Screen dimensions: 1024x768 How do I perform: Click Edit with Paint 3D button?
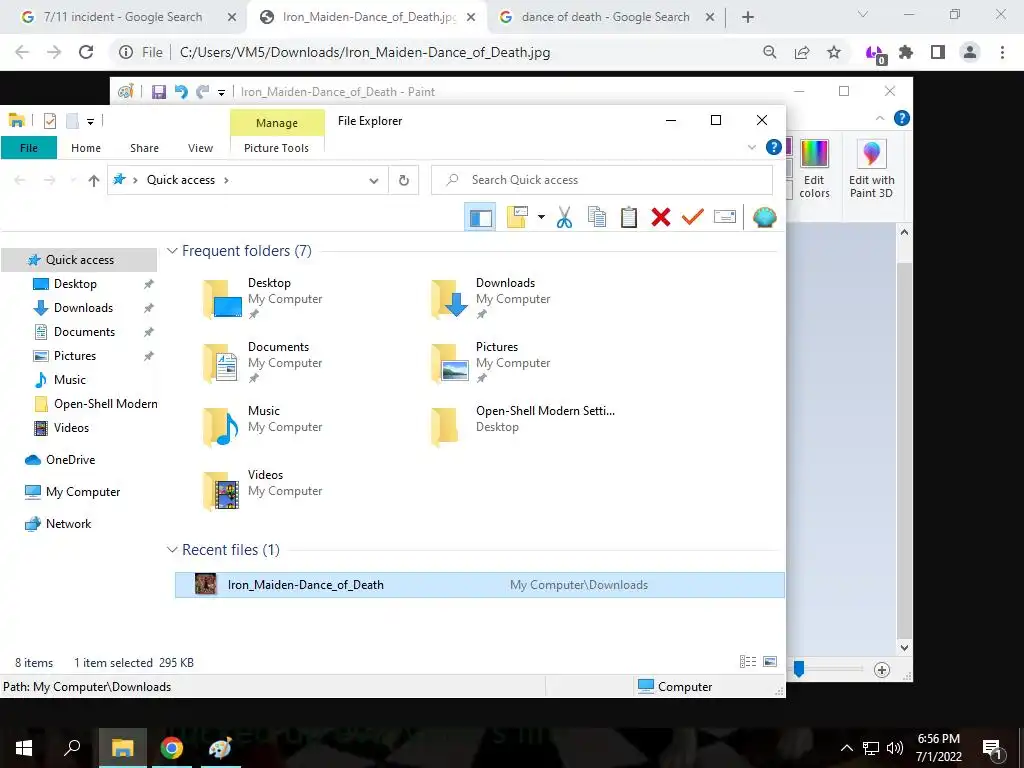(871, 168)
